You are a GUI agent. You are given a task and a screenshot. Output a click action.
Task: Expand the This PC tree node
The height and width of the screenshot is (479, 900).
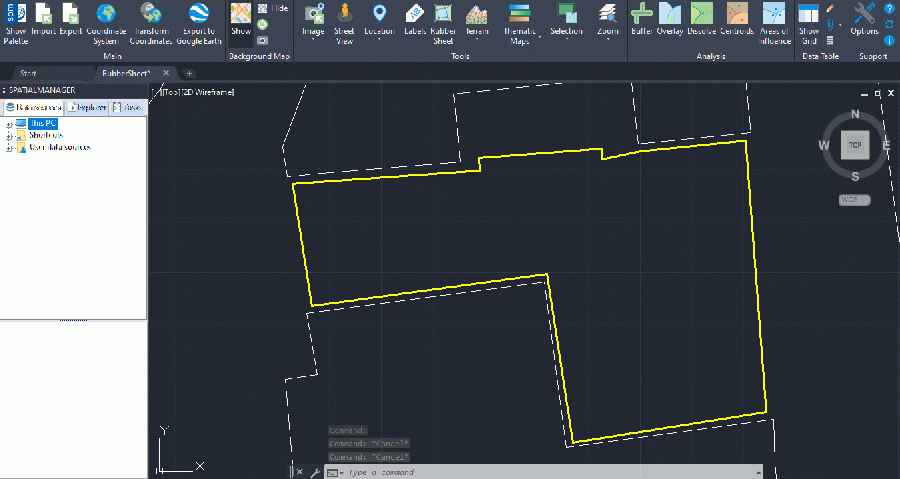coord(8,124)
